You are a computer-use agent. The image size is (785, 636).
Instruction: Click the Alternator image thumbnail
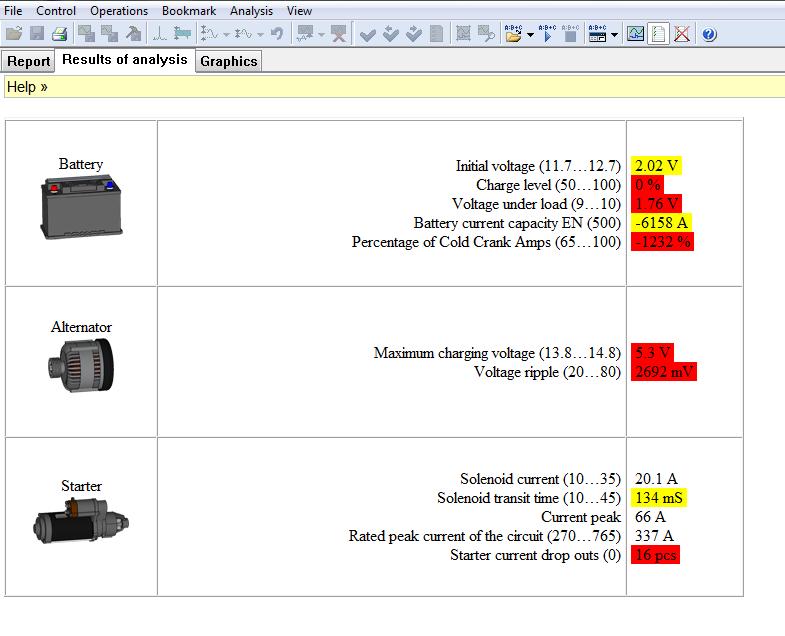(x=81, y=369)
